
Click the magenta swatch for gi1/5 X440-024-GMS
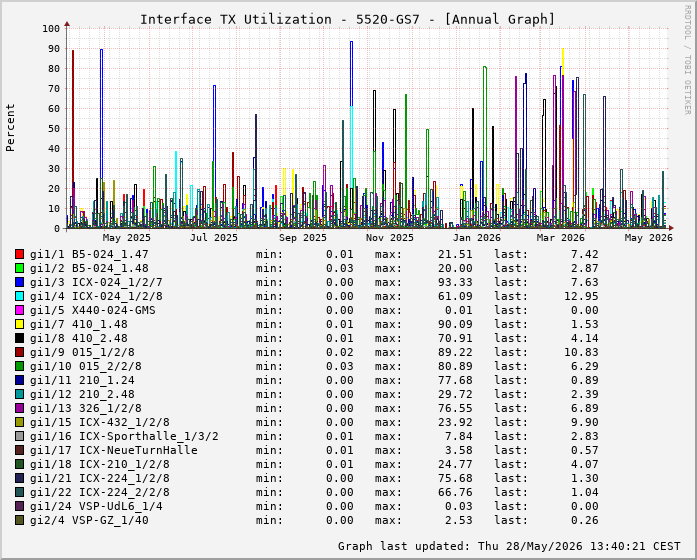[19, 310]
